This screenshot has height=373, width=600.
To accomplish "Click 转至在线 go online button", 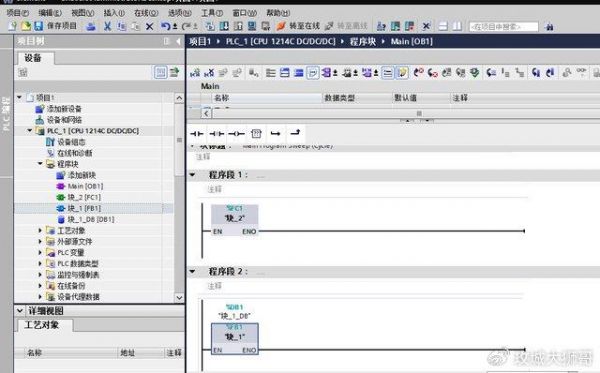I will coord(298,26).
